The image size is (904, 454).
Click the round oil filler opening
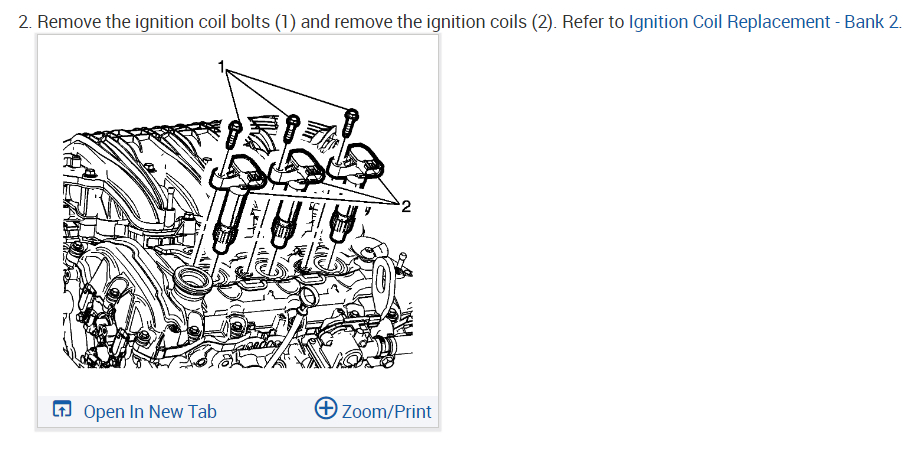point(193,281)
